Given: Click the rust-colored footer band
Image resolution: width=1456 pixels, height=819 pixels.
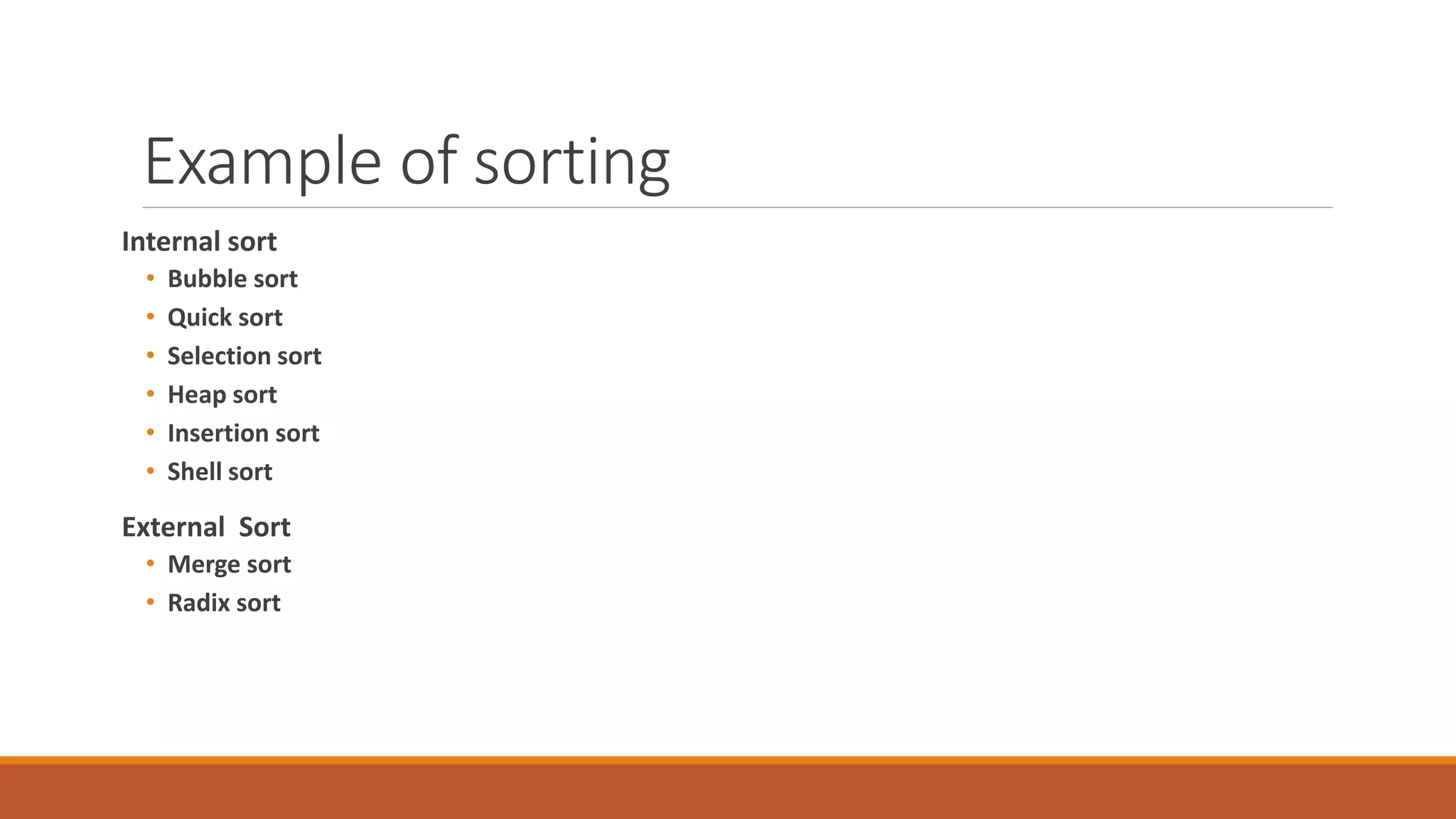Looking at the screenshot, I should 728,791.
